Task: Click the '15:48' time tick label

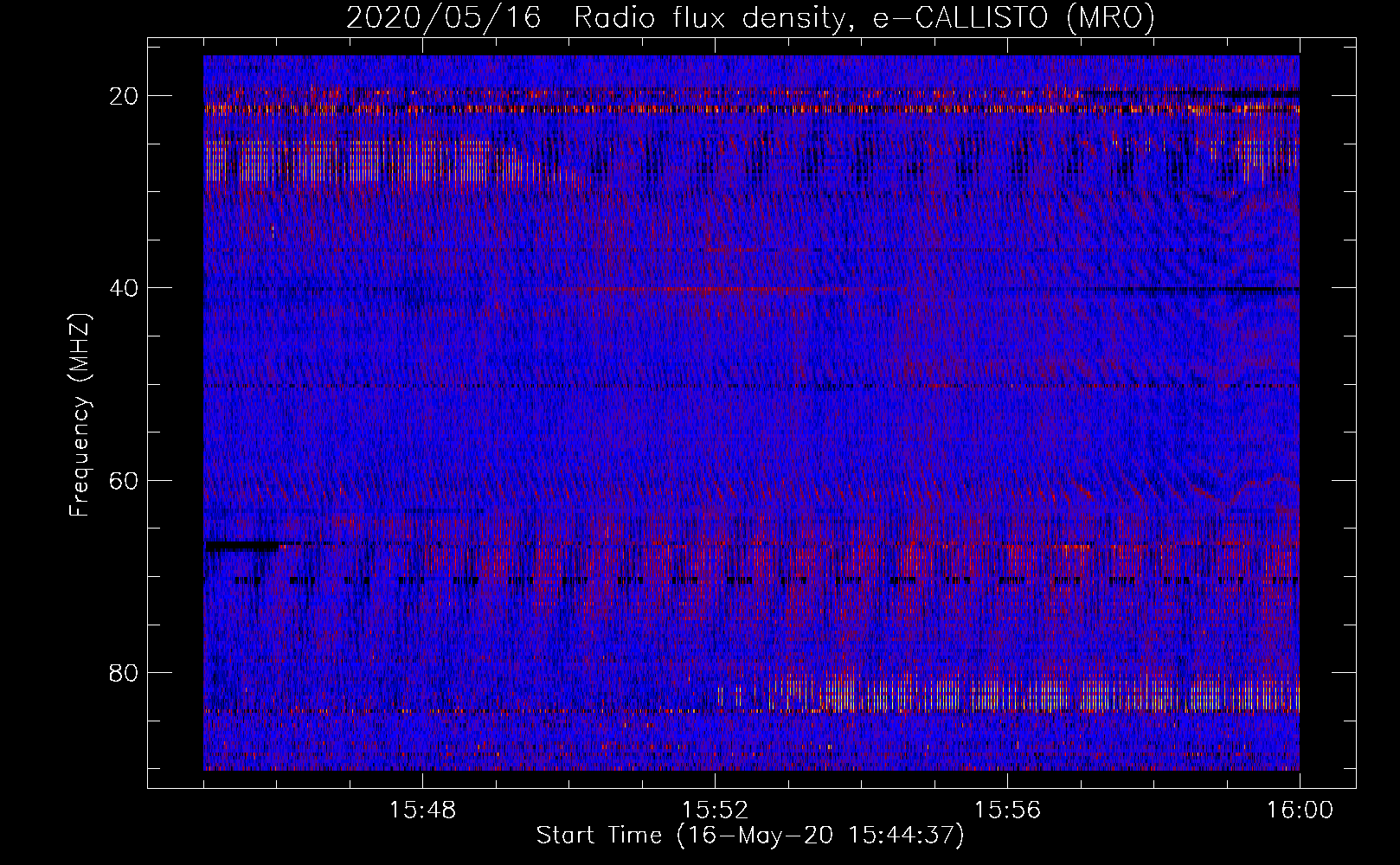Action: (422, 811)
